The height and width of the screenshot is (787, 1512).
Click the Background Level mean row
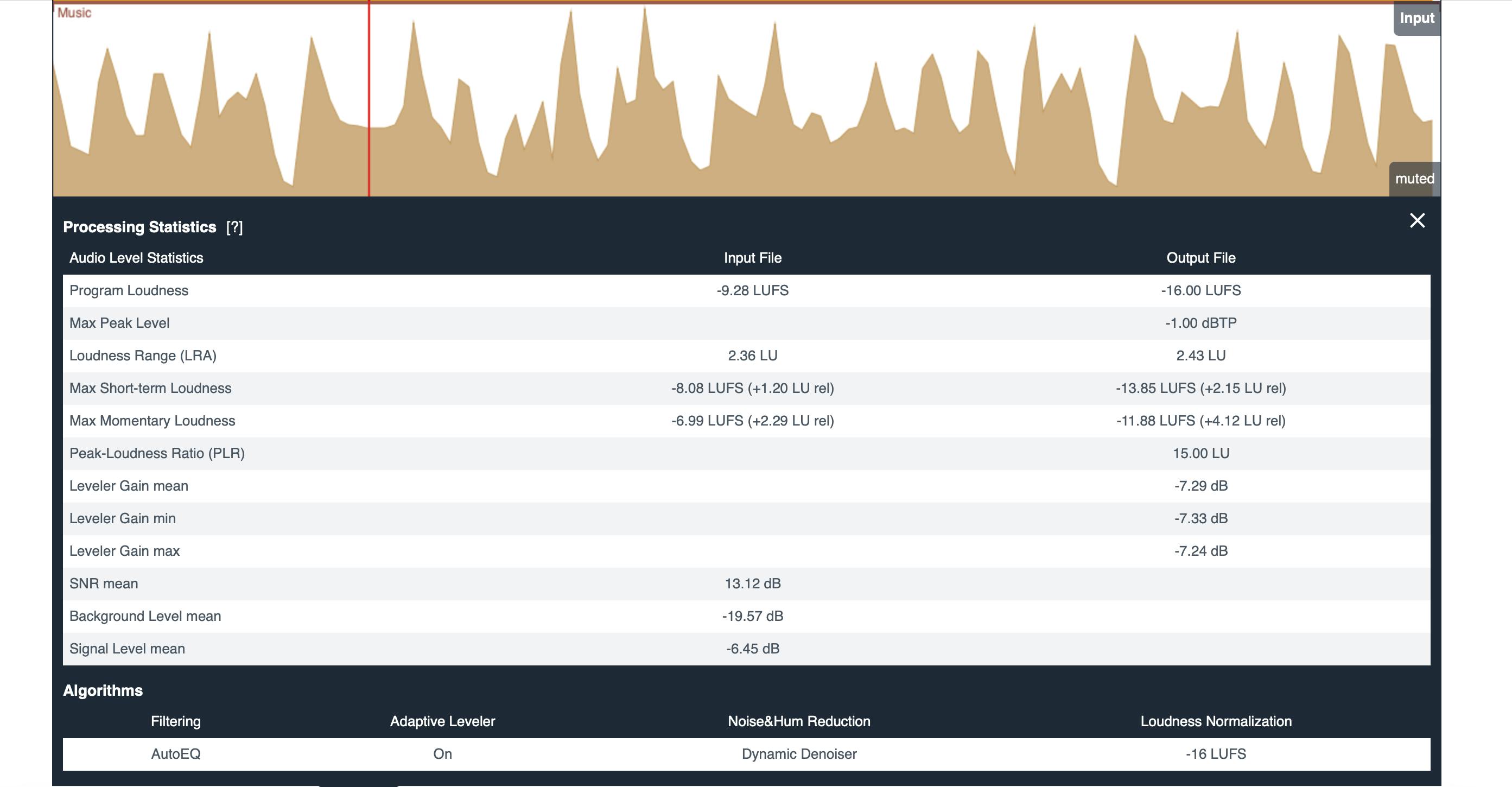click(x=753, y=615)
